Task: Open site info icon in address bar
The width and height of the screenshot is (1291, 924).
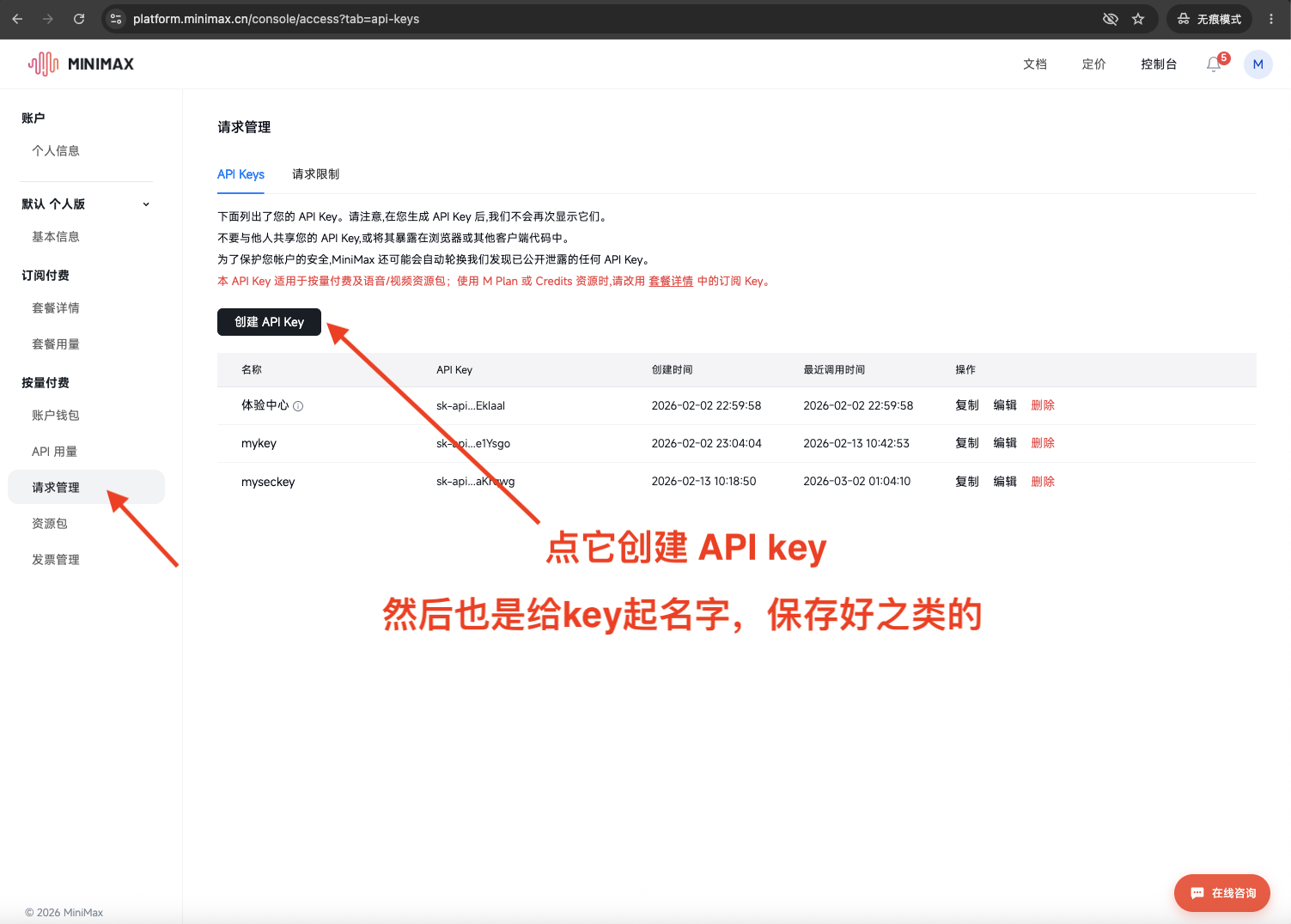Action: pos(117,19)
